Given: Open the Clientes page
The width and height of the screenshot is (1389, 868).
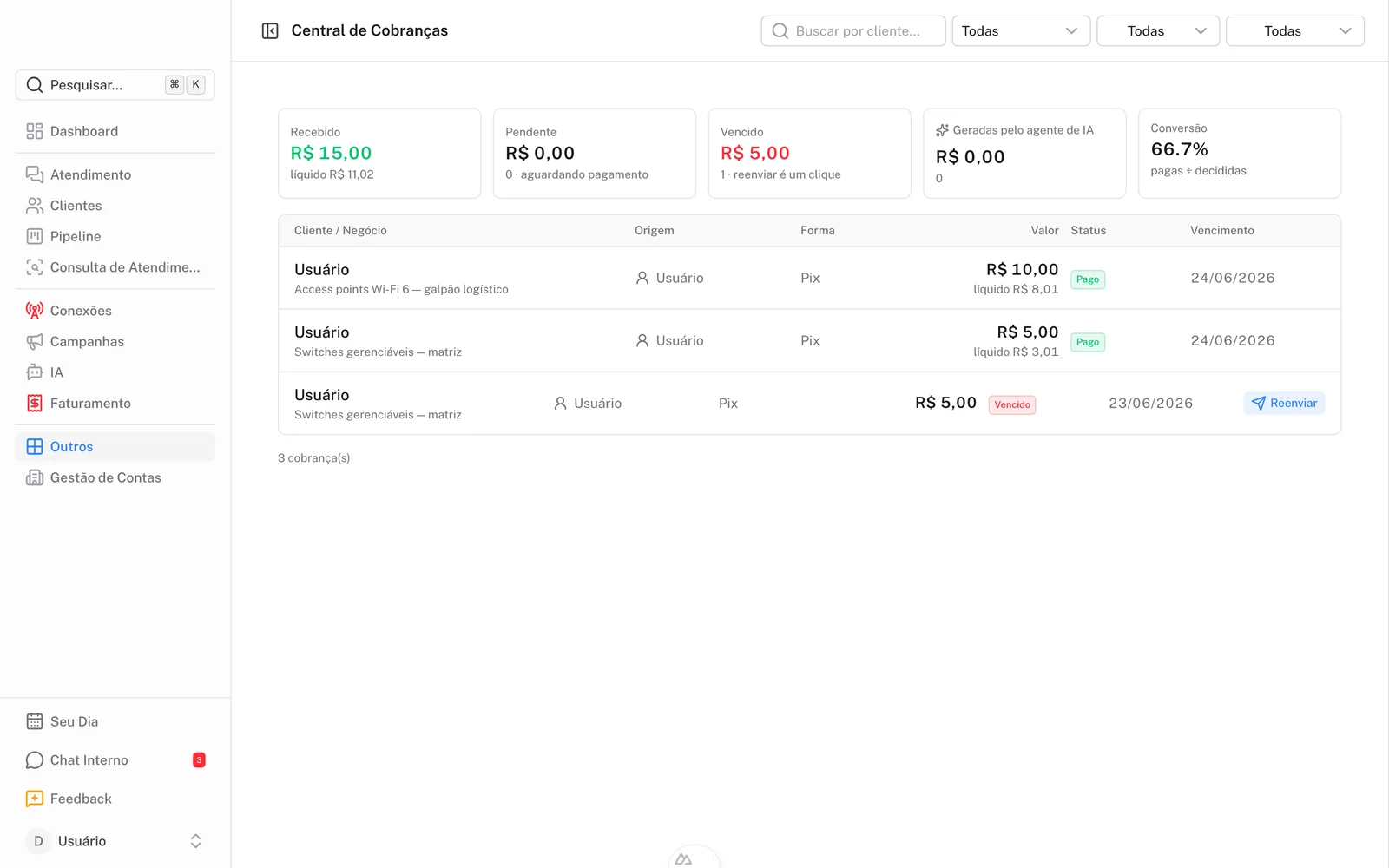Looking at the screenshot, I should coord(115,206).
